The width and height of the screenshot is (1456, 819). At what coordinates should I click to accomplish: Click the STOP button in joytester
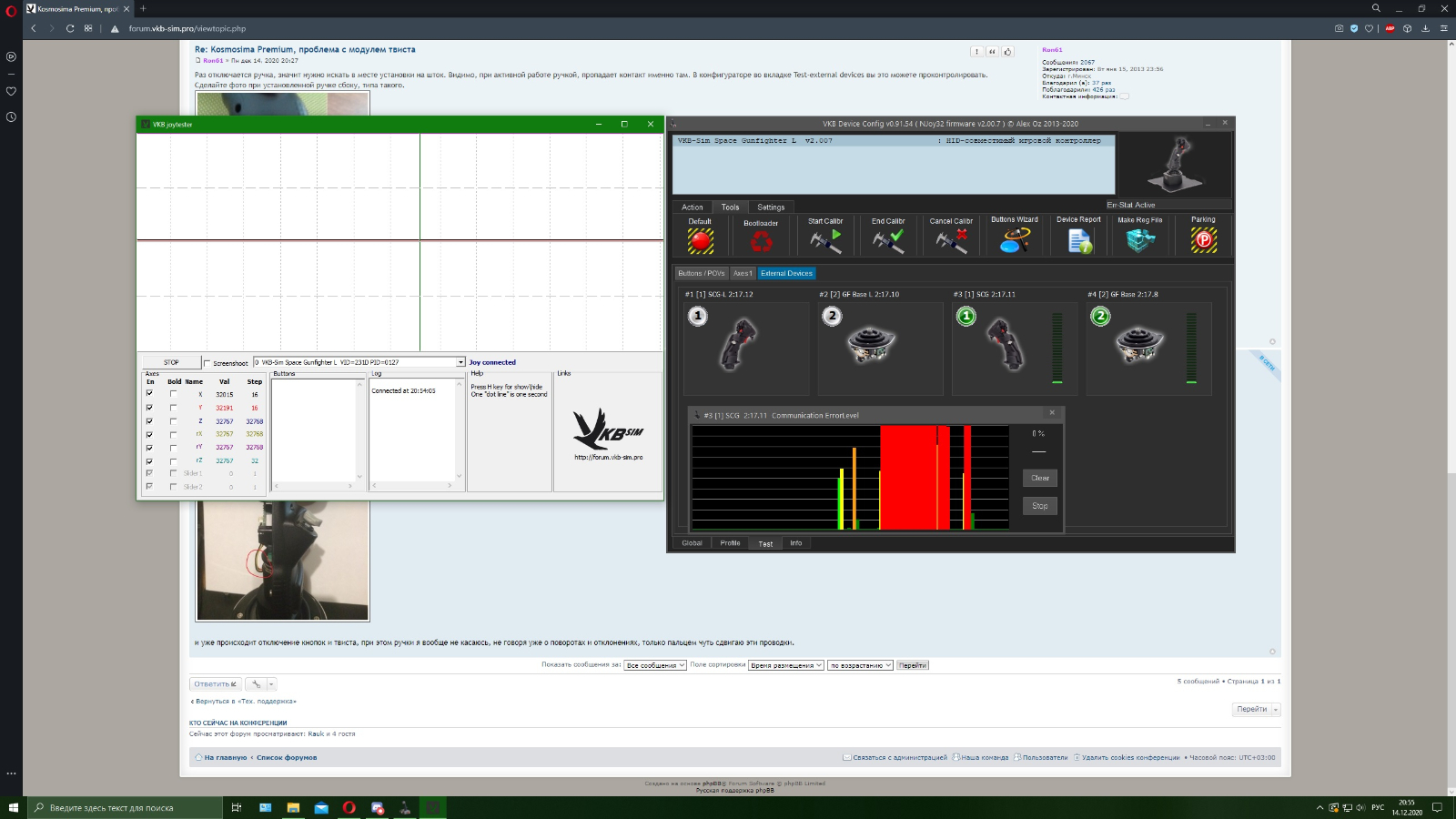(x=171, y=362)
